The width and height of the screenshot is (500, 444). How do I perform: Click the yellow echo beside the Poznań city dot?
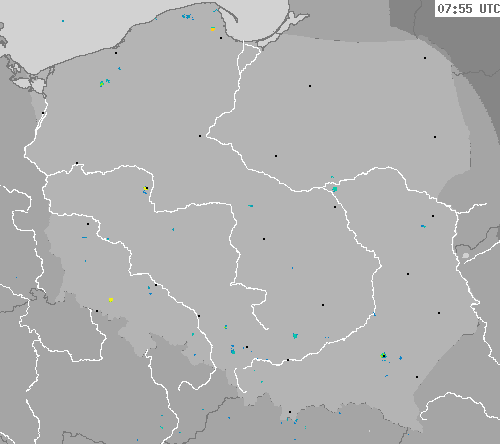pos(146,189)
